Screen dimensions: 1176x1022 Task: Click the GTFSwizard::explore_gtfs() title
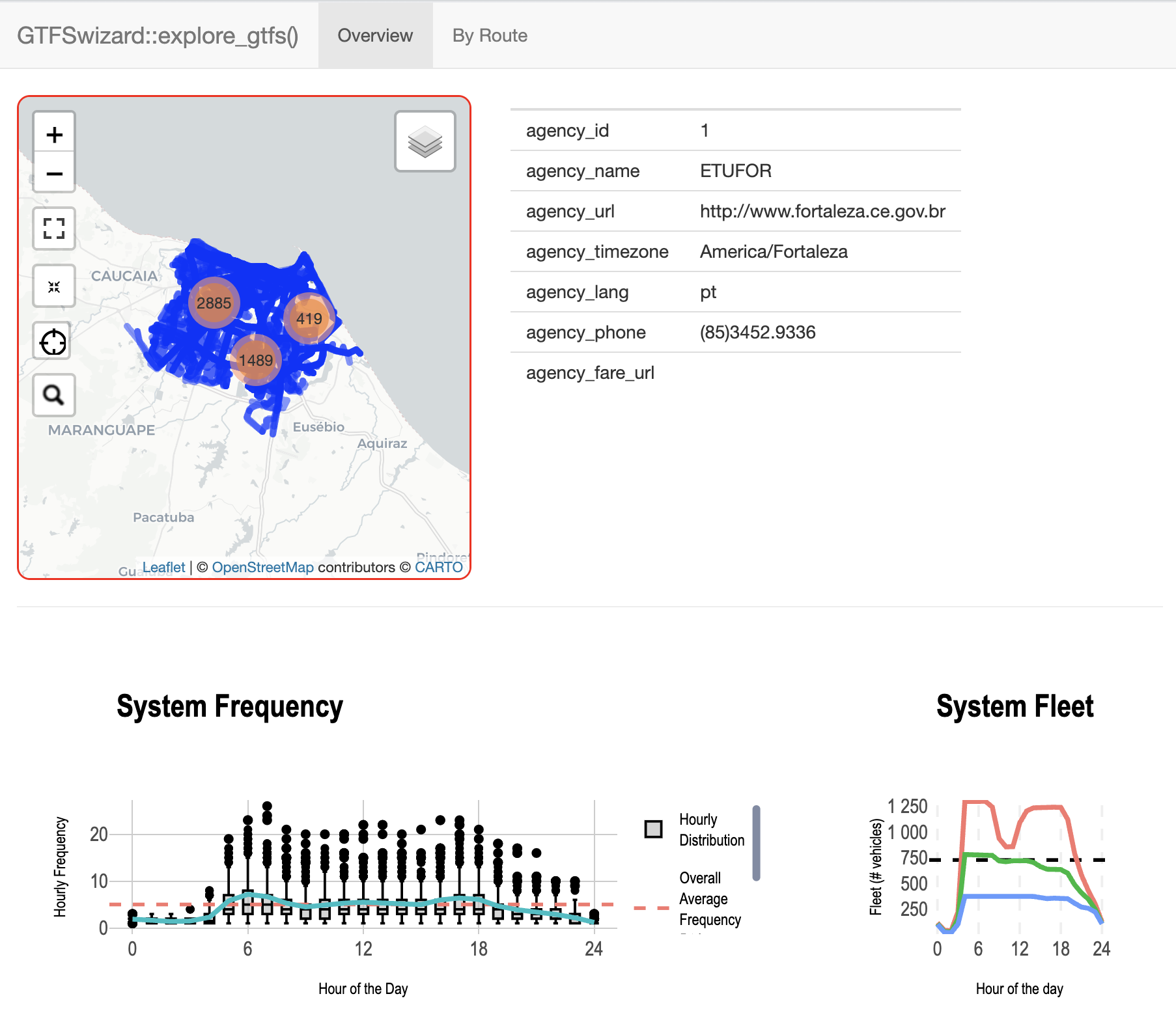pos(158,36)
